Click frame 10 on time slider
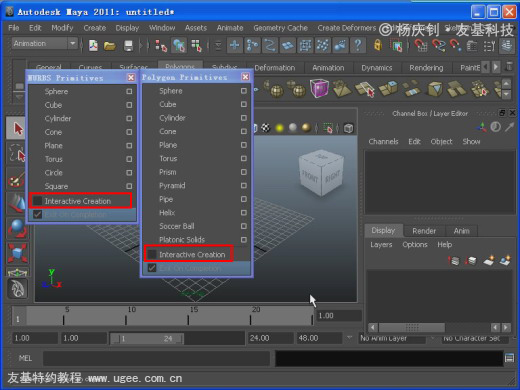520x390 pixels. click(126, 316)
